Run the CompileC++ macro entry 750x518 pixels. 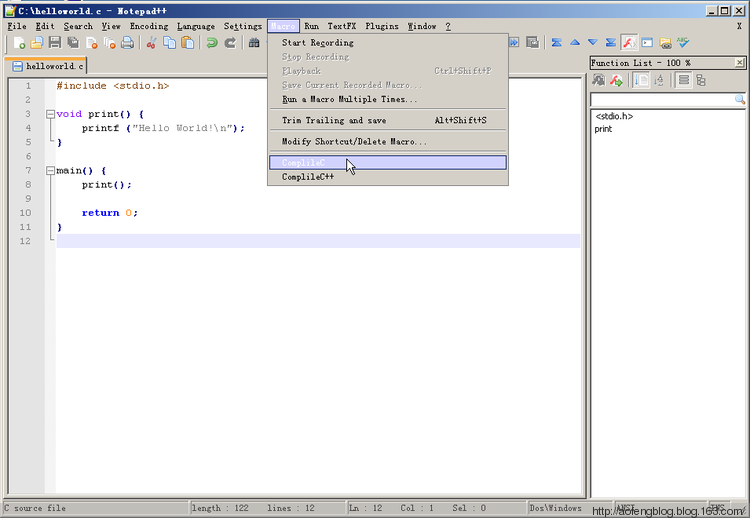coord(388,177)
